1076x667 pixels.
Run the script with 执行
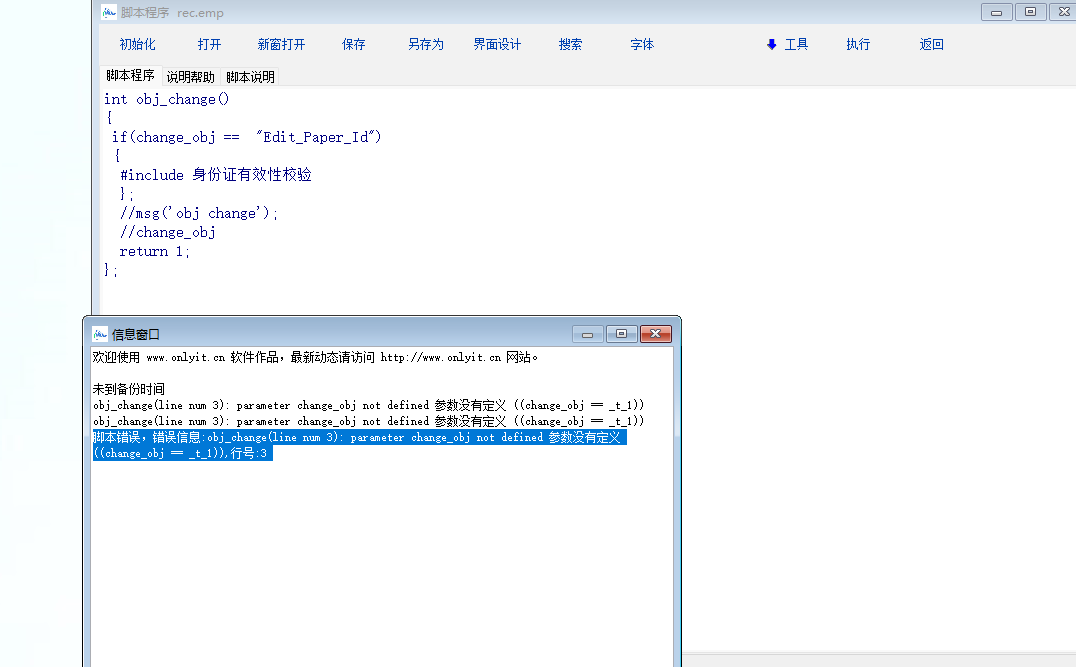coord(858,44)
